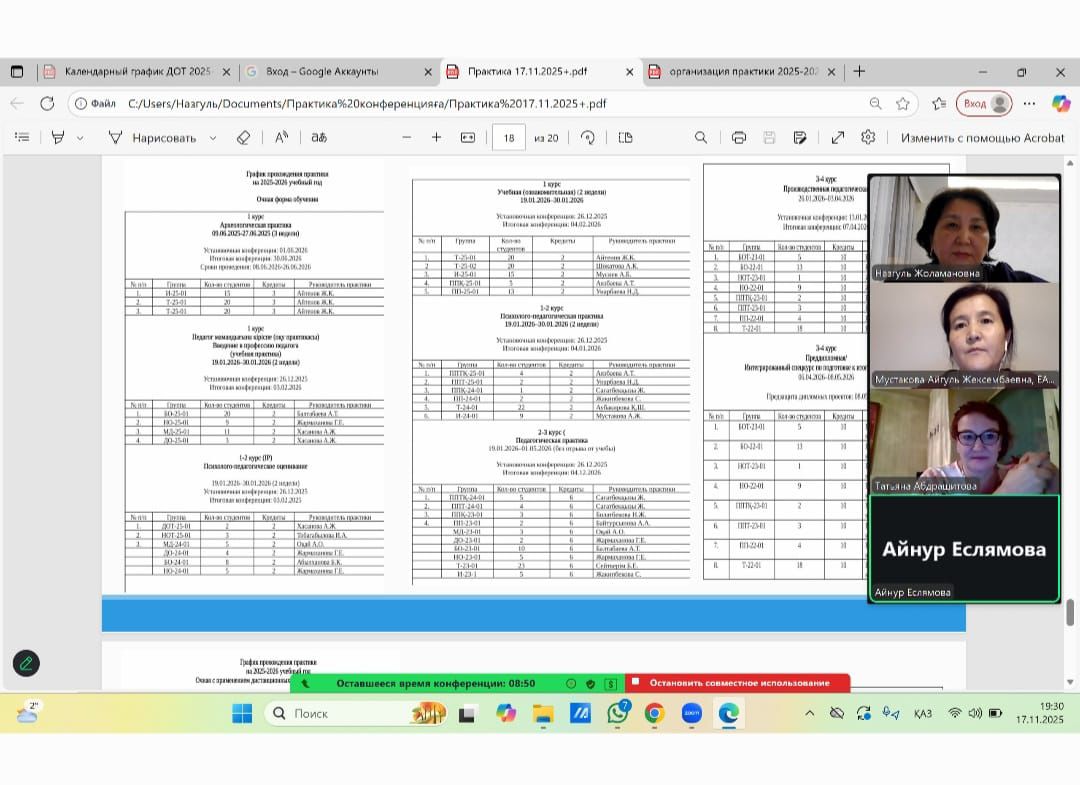Viewport: 1080px width, 785px height.
Task: Click the read aloud icon
Action: pos(282,138)
